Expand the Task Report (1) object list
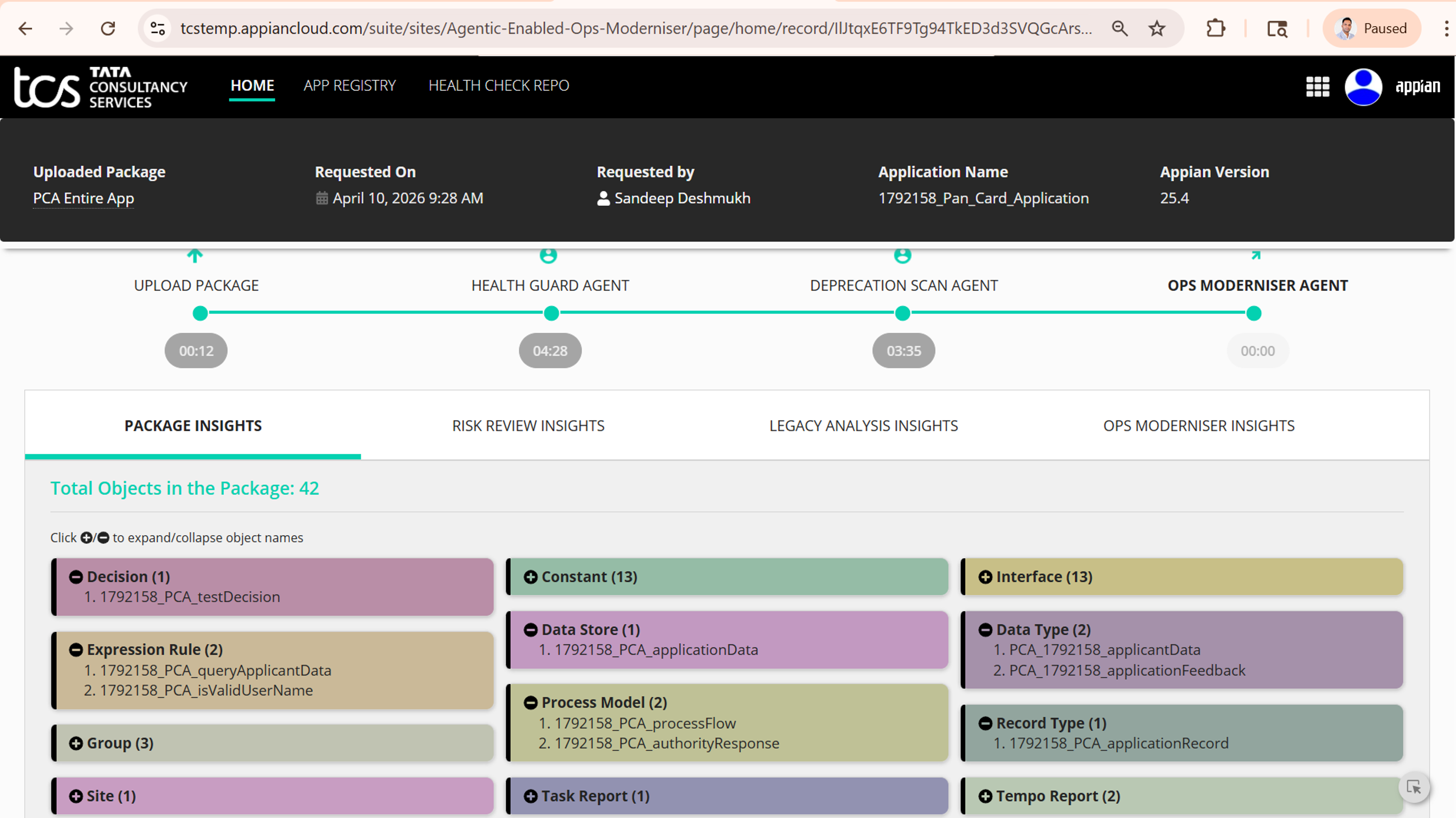The image size is (1456, 818). (531, 796)
